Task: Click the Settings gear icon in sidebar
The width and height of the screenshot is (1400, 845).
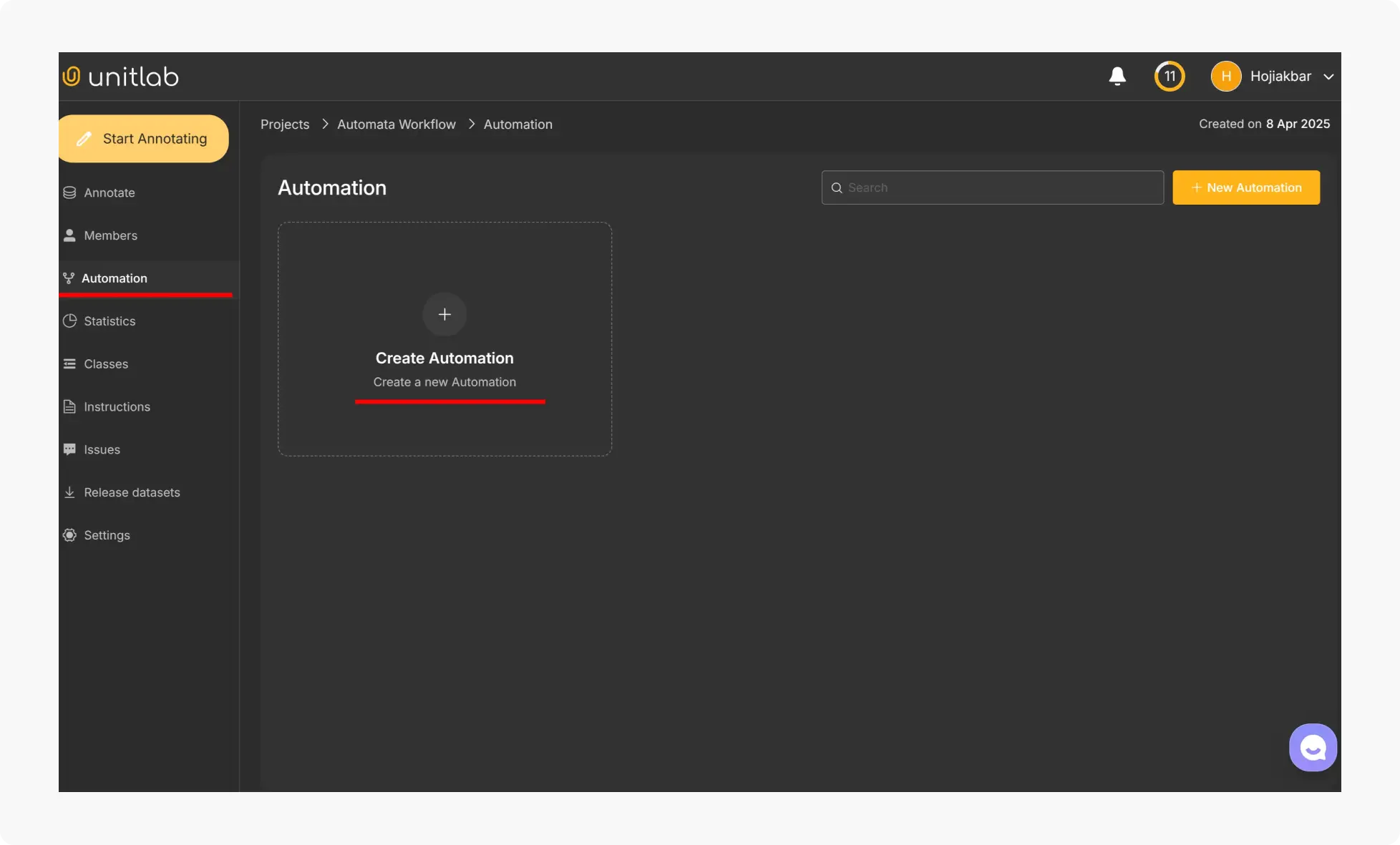Action: (x=69, y=535)
